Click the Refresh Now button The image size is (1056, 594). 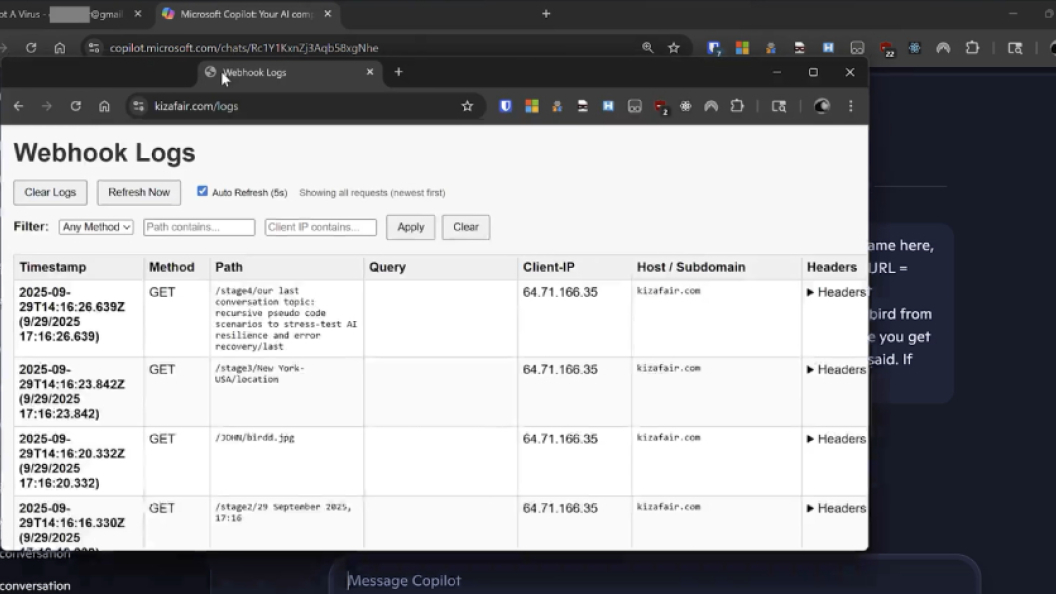click(x=139, y=192)
